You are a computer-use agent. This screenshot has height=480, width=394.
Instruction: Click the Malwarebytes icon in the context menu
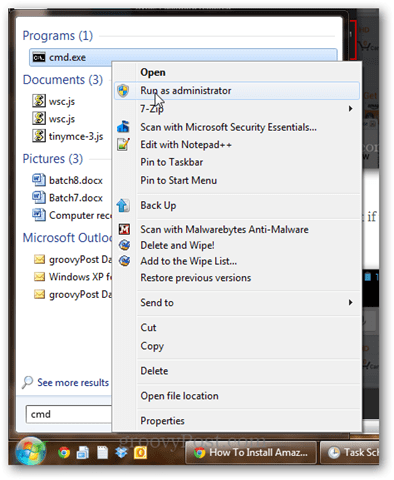tap(124, 229)
